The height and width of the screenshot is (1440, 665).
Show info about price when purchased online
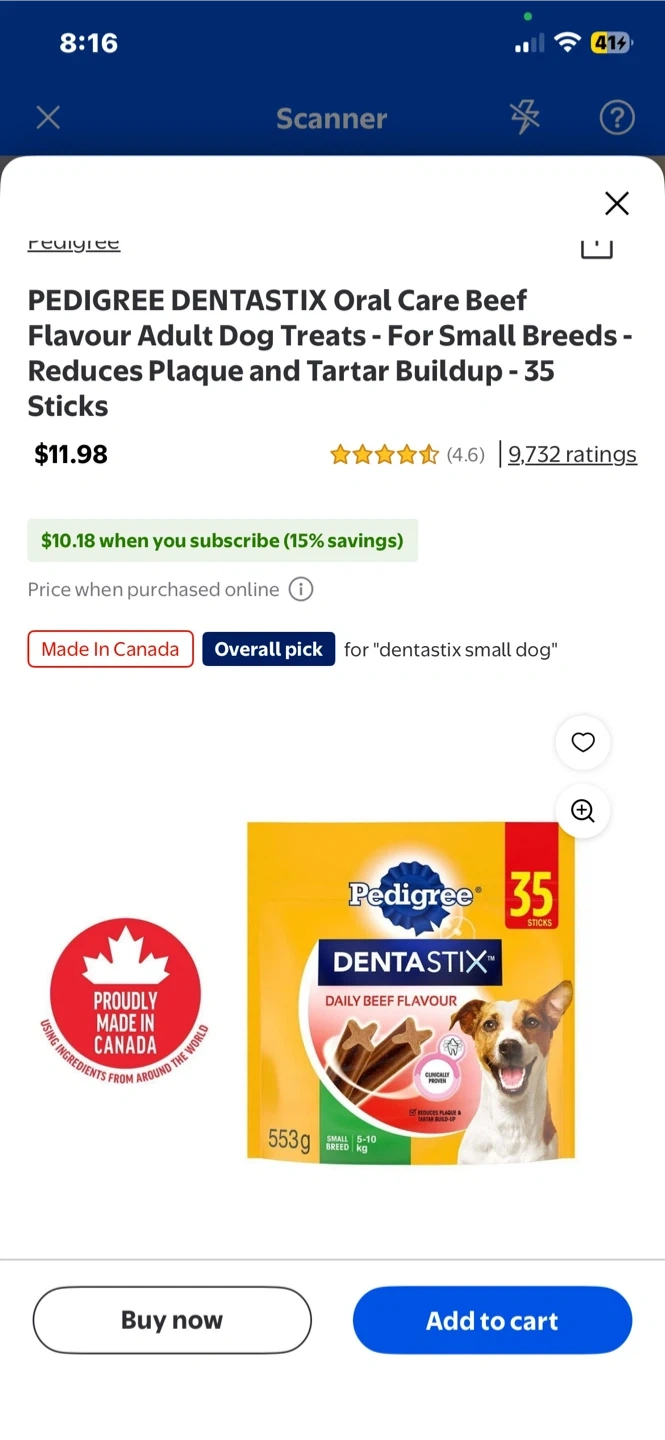(x=301, y=590)
